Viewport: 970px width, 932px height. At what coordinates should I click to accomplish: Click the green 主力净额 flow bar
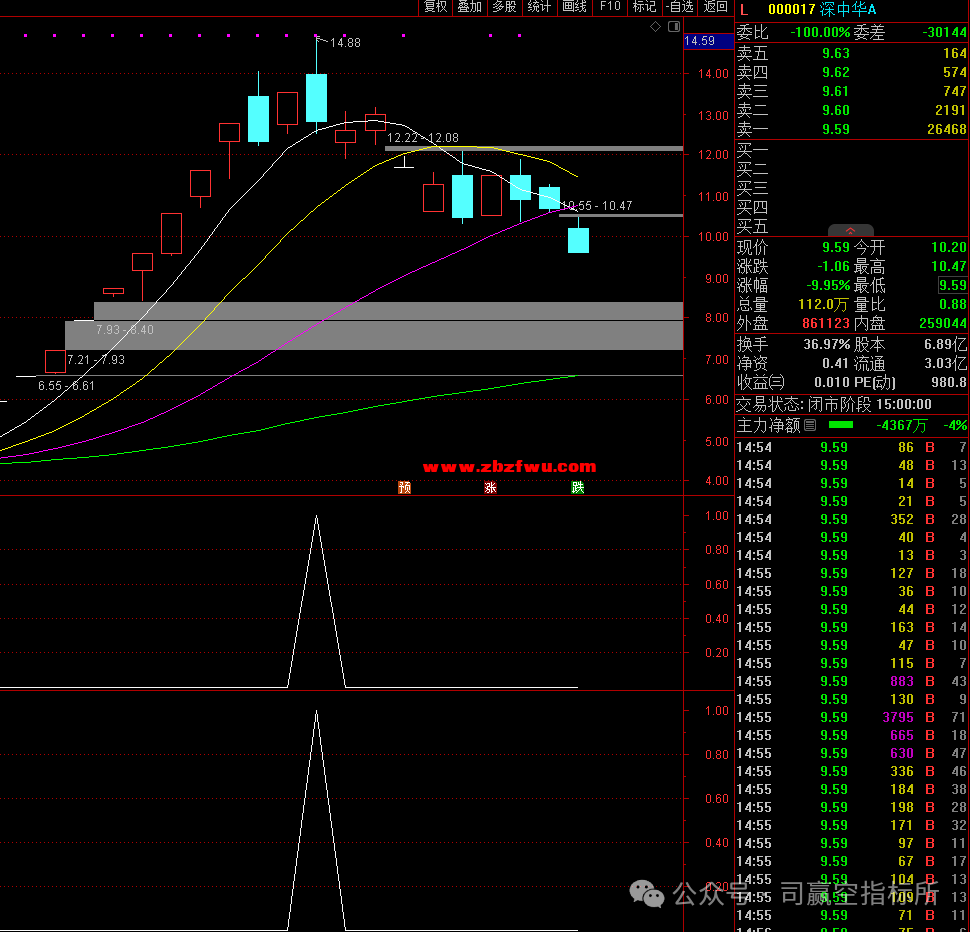coord(841,425)
